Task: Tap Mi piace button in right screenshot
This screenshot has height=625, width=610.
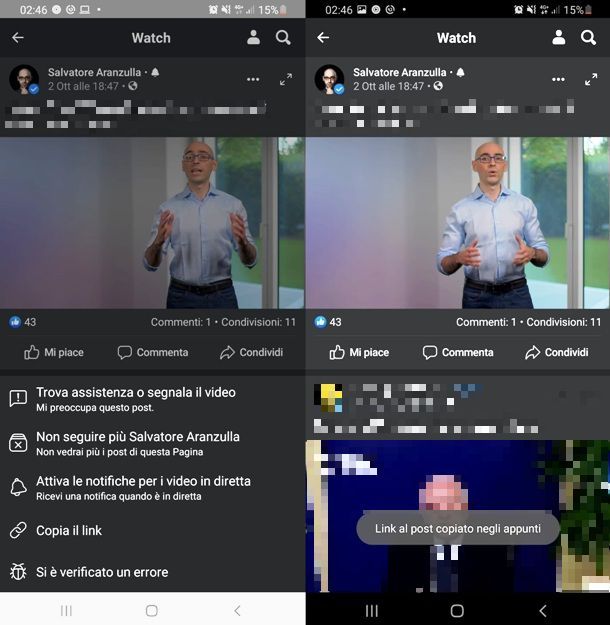Action: coord(359,352)
